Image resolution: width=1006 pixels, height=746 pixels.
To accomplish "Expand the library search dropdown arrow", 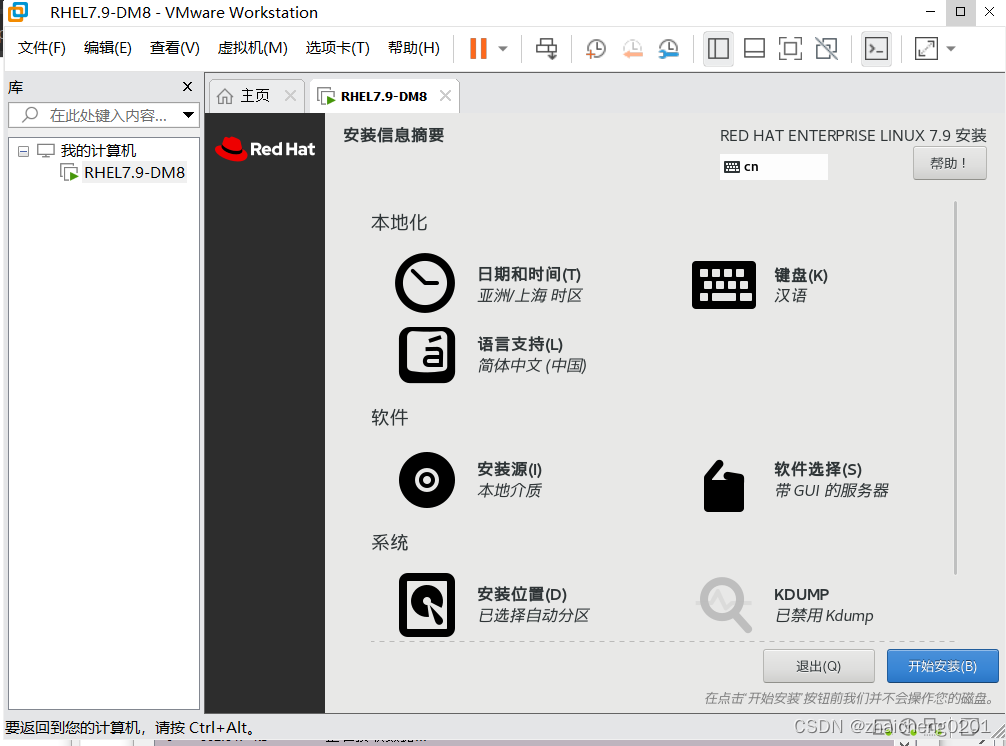I will (189, 115).
